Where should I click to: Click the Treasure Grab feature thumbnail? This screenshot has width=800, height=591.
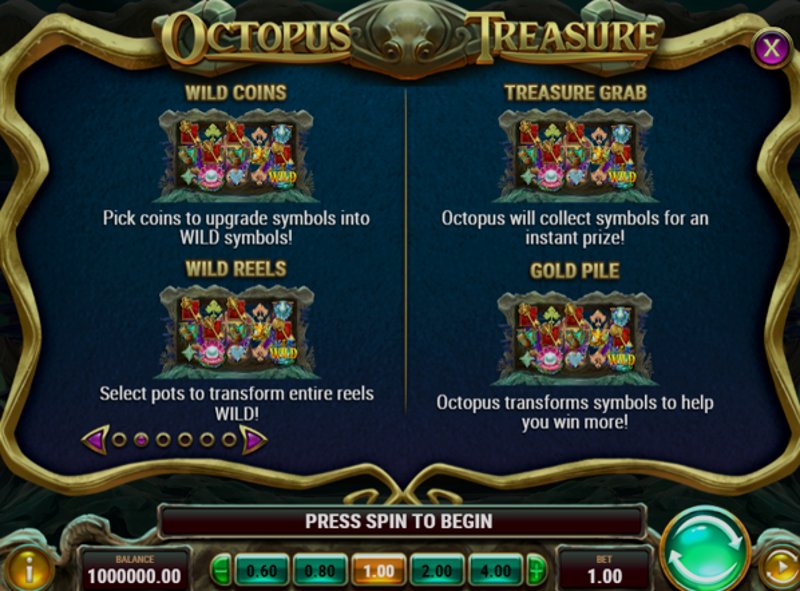(575, 156)
